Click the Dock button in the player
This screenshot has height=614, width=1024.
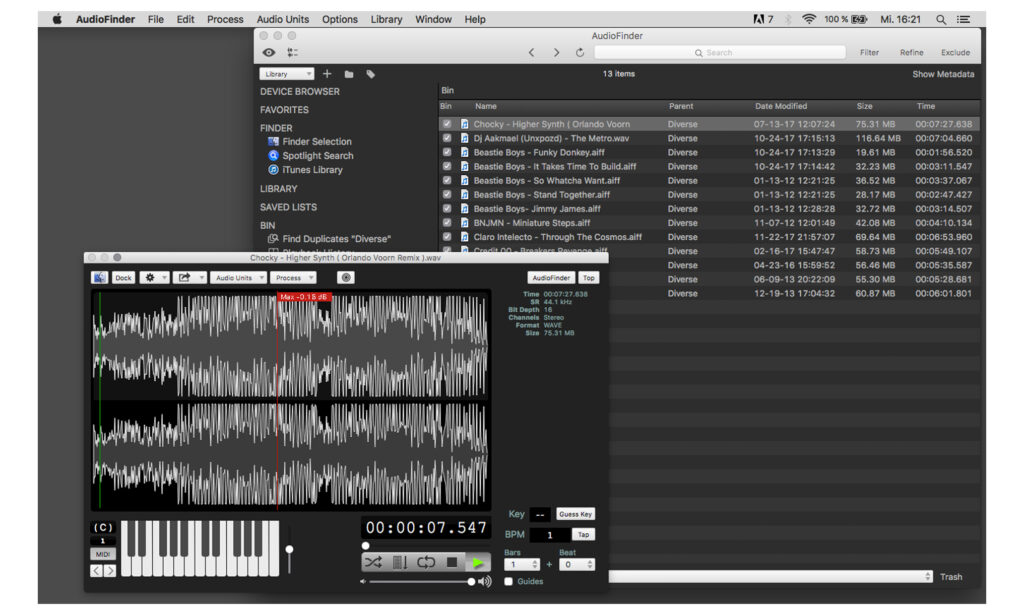point(123,278)
